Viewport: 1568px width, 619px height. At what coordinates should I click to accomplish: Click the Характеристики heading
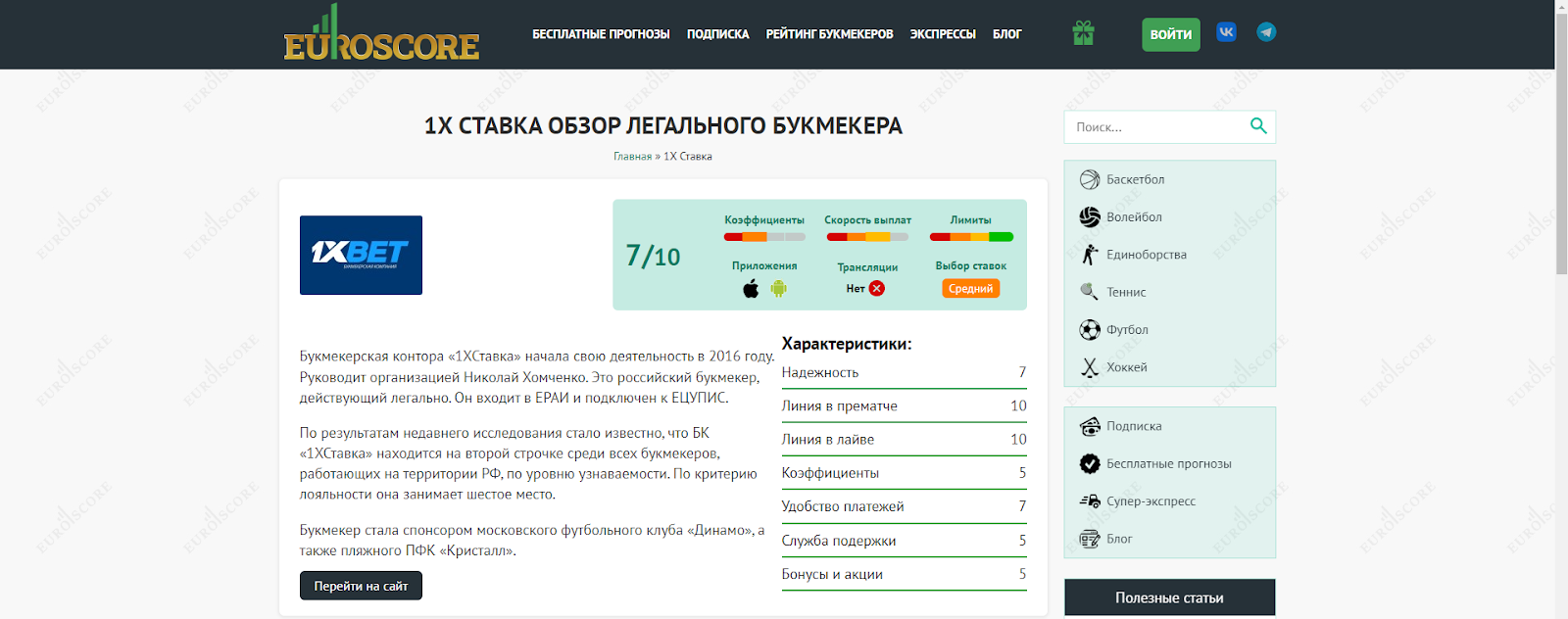(x=847, y=344)
